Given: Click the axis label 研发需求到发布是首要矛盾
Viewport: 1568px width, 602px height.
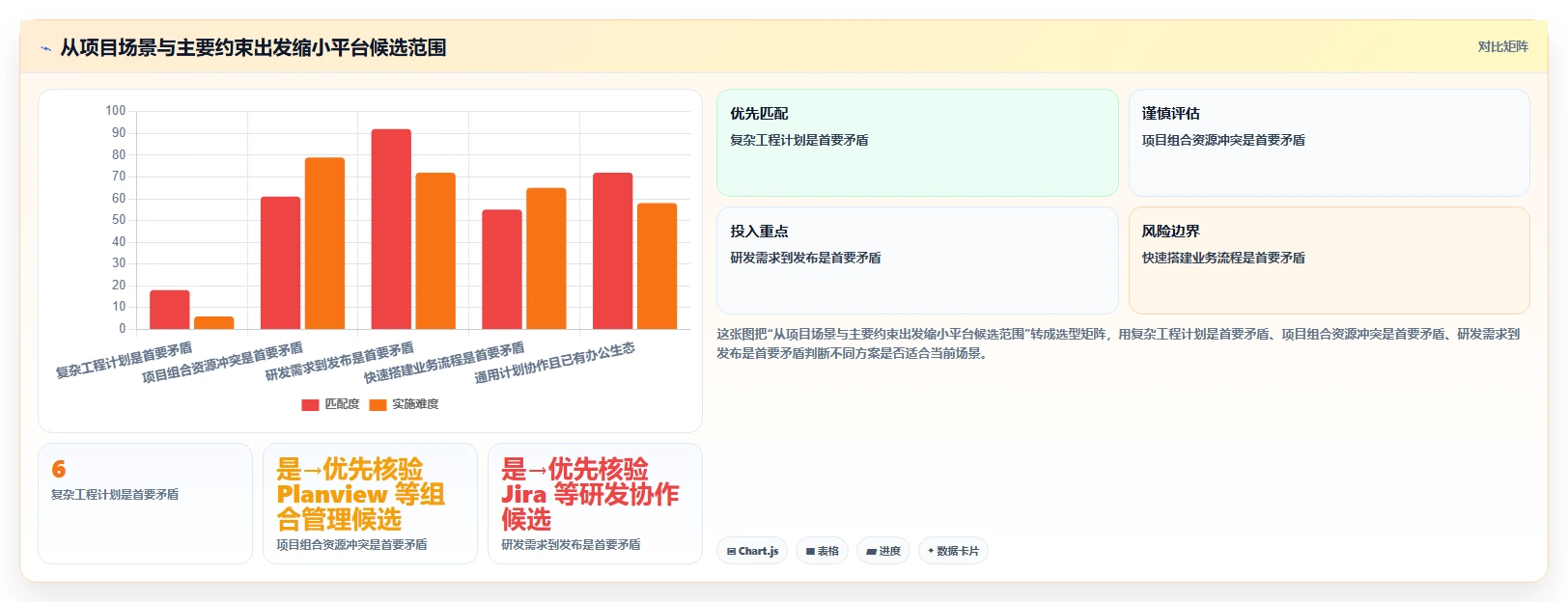Looking at the screenshot, I should tap(339, 361).
